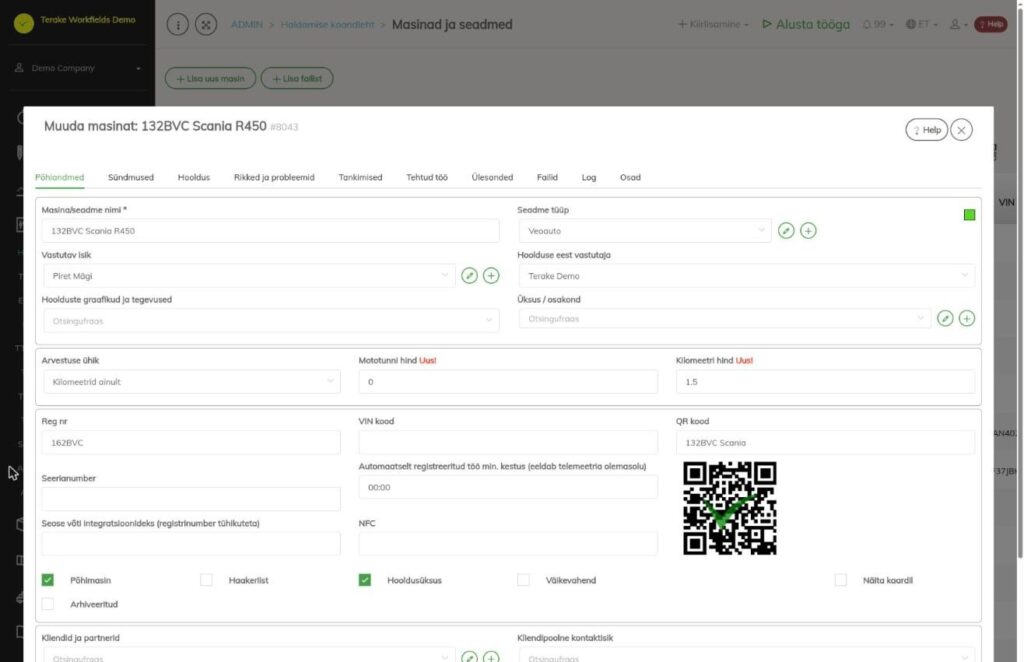Click the VIN kood input field

[508, 443]
